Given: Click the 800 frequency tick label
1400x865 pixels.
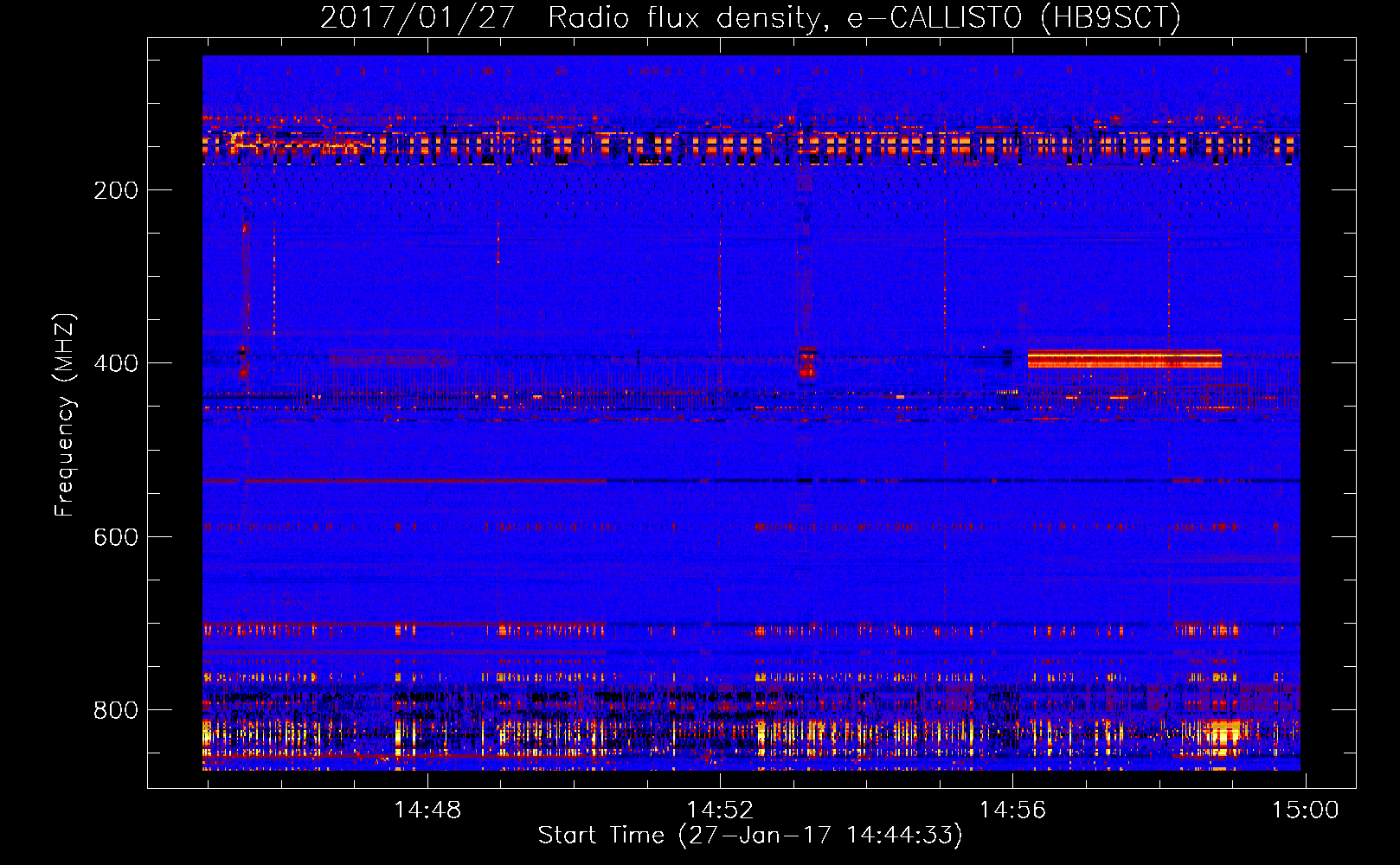Looking at the screenshot, I should pyautogui.click(x=116, y=710).
